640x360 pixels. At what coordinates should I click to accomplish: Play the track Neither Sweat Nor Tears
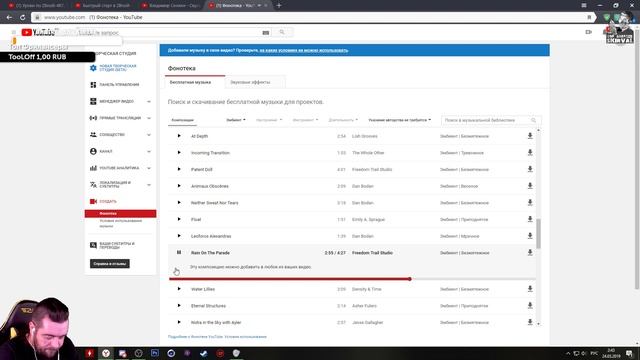pos(179,203)
